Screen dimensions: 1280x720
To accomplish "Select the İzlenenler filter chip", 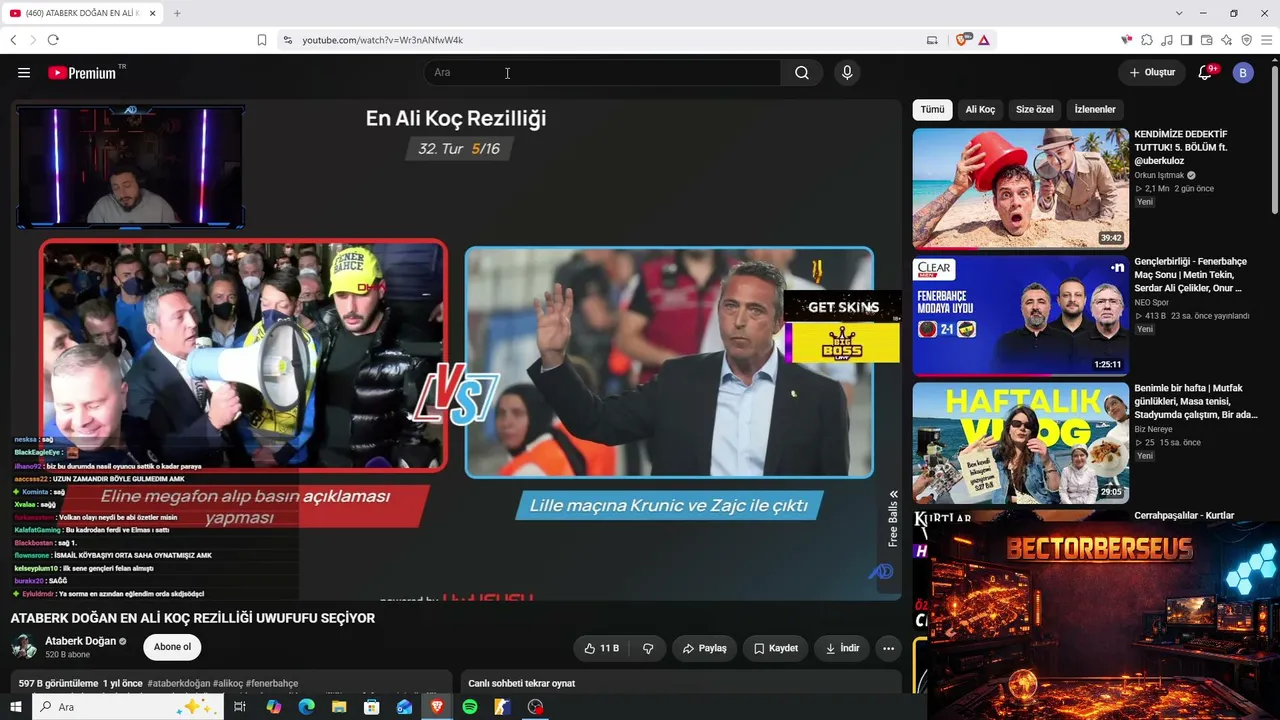I will coord(1095,110).
